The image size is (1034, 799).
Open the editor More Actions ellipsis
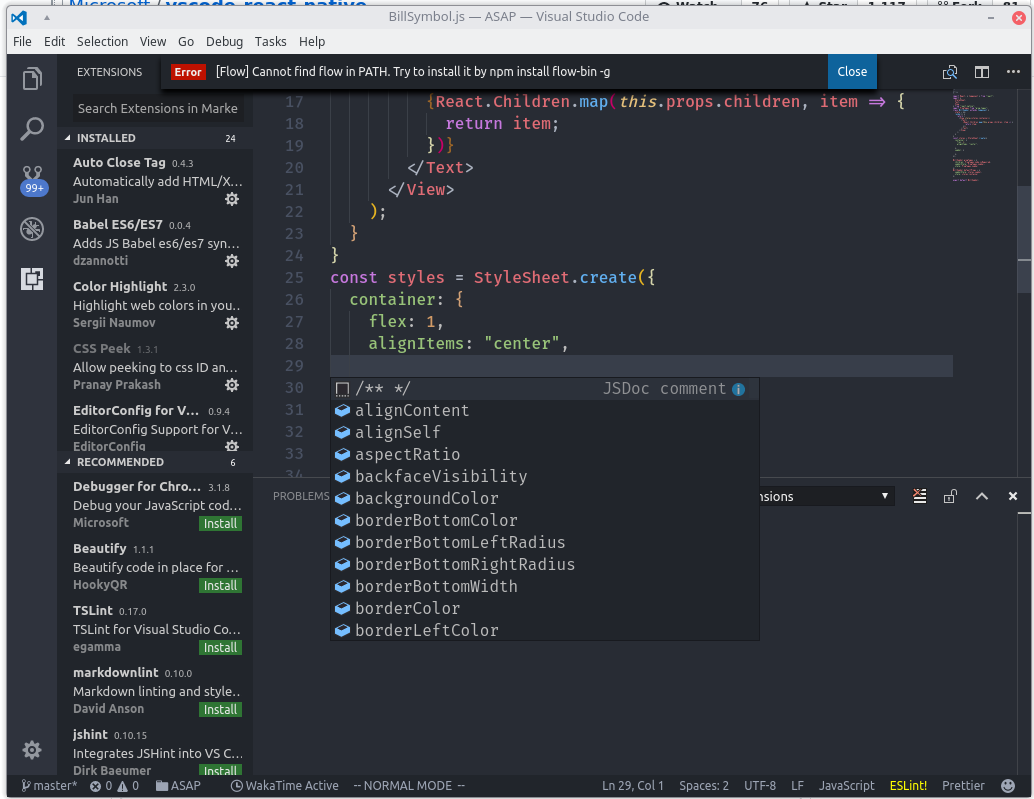1013,71
